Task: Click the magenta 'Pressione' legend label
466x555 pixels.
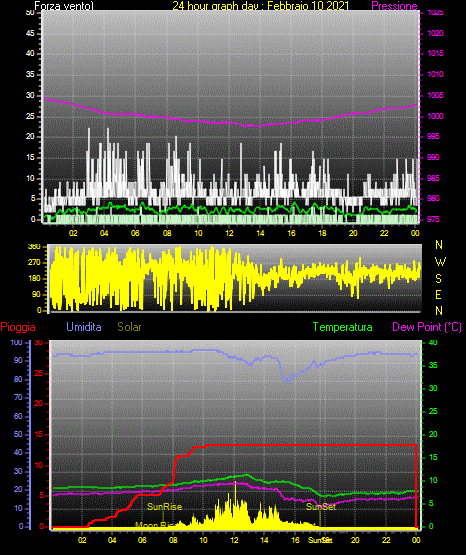Action: coord(394,6)
